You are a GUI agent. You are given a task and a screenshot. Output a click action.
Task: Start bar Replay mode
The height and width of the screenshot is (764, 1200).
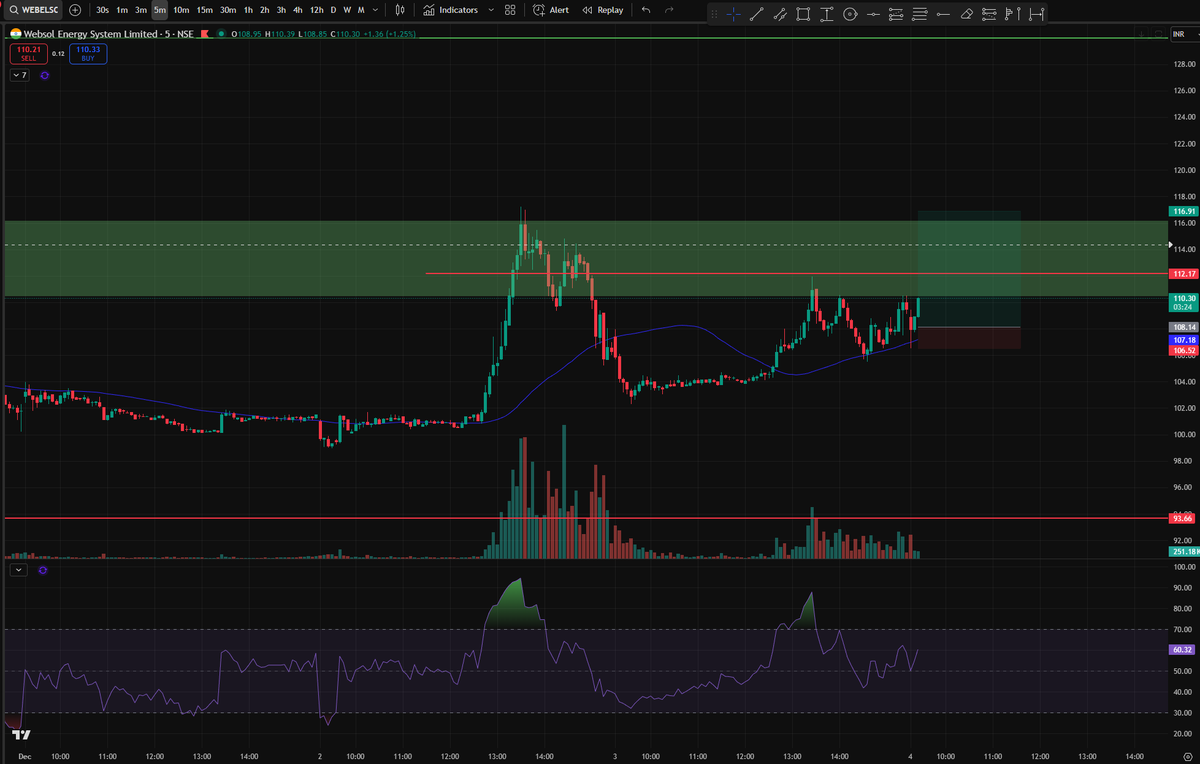click(604, 10)
